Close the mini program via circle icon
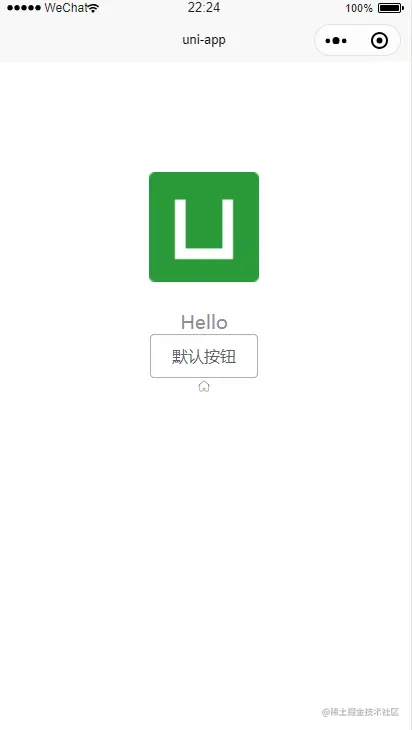The image size is (412, 730). coord(379,41)
